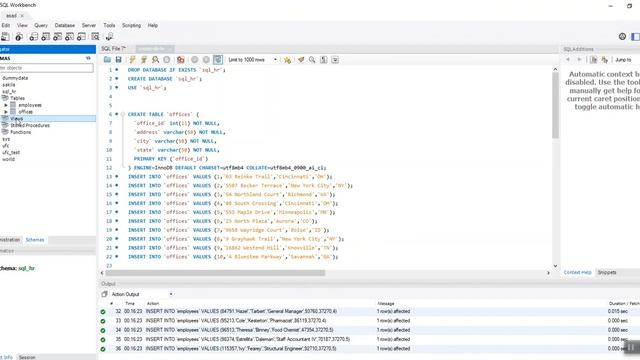Screen dimensions: 640x360
Task: Open the schema inspector toolbar icon
Action: tap(19, 37)
